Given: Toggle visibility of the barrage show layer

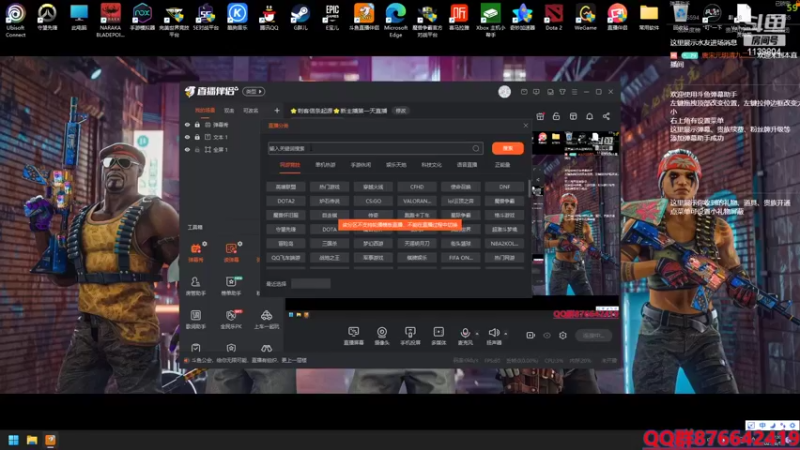Looking at the screenshot, I should click(187, 124).
